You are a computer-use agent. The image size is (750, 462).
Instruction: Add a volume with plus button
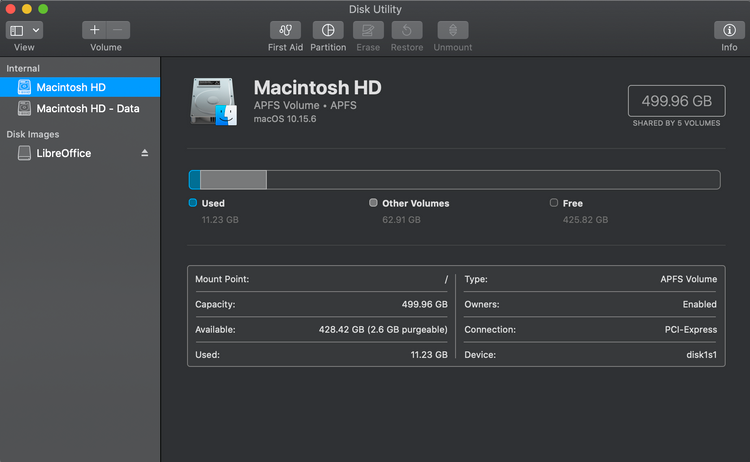(95, 30)
